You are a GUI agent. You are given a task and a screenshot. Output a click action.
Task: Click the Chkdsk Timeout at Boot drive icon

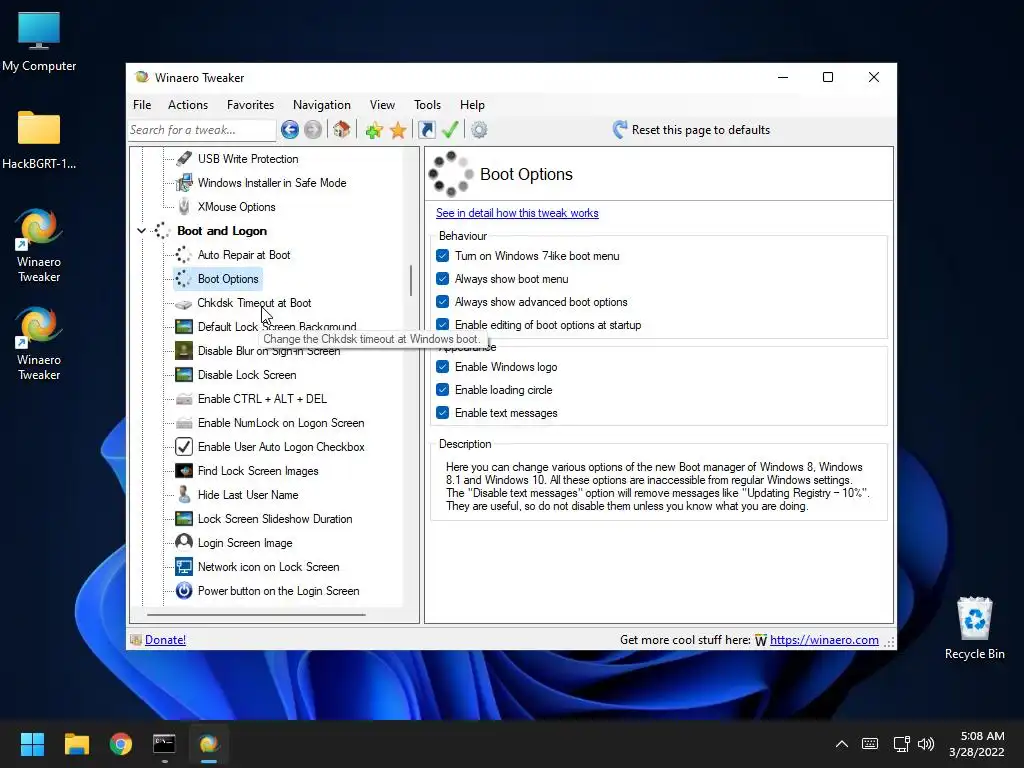pyautogui.click(x=184, y=304)
